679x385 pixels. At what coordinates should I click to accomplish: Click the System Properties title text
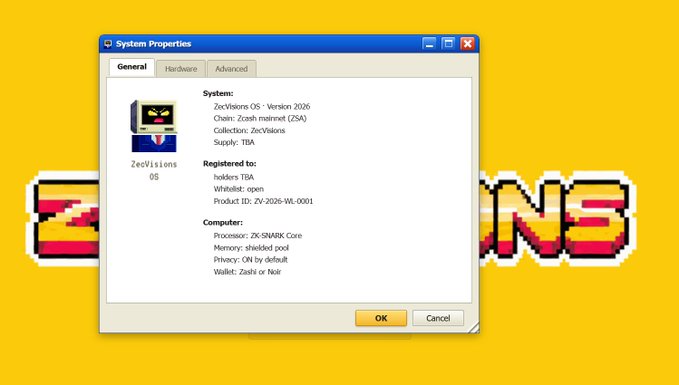pyautogui.click(x=154, y=44)
